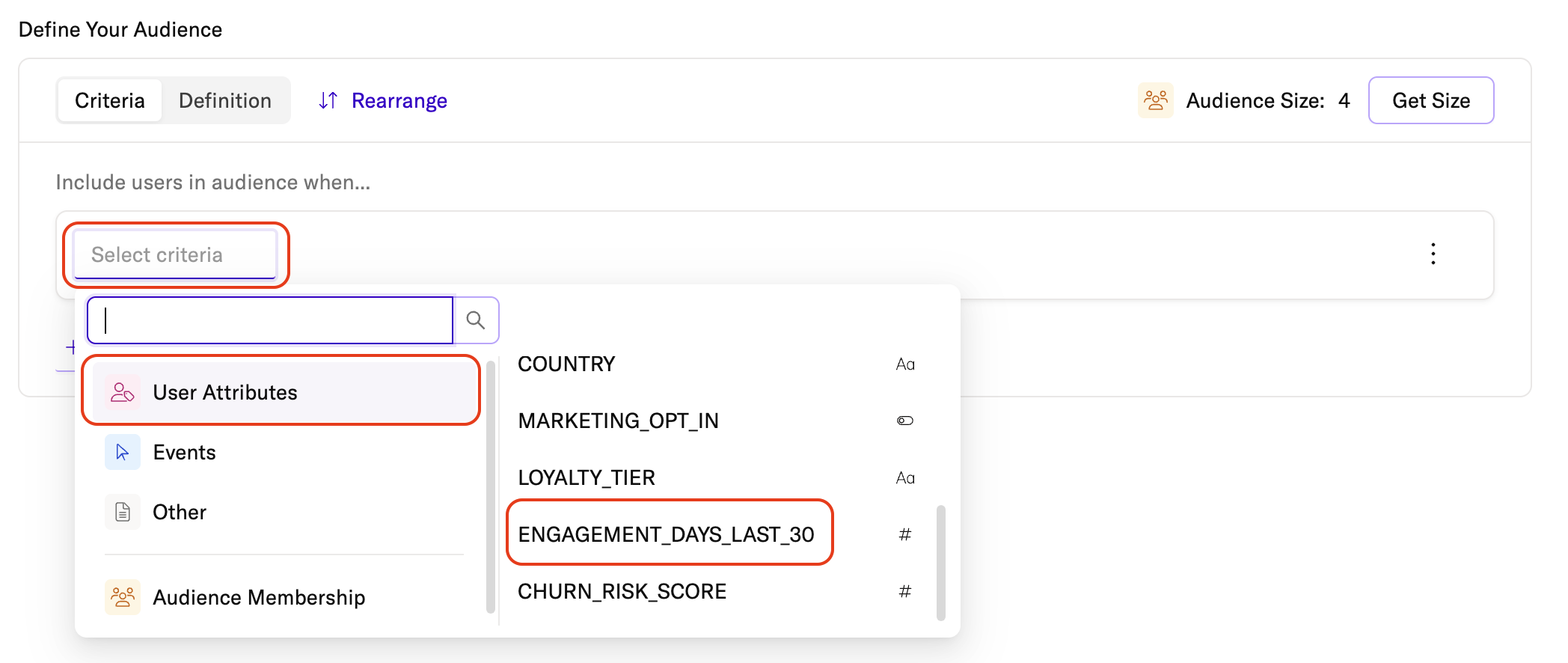Click the attribute list scrollbar
Screen dimensions: 1568x663
coord(940,563)
